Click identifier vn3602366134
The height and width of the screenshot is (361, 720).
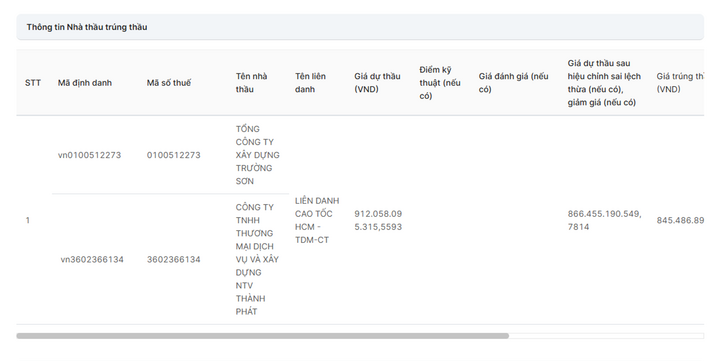coord(92,259)
